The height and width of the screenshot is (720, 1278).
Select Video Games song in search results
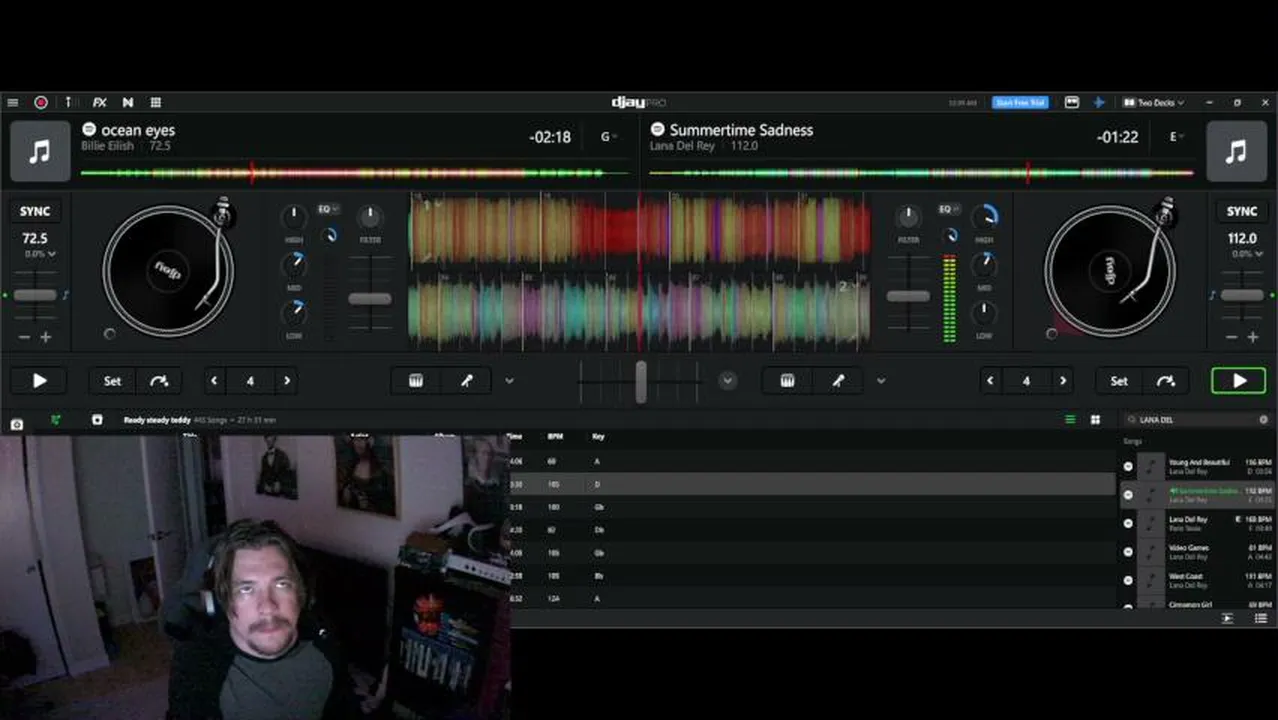click(x=1195, y=551)
